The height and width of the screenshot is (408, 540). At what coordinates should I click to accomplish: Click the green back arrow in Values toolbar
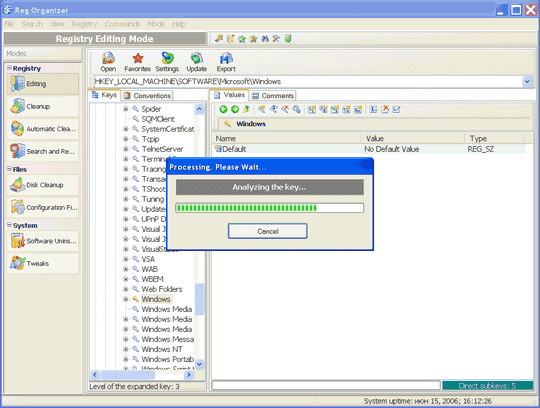click(223, 109)
